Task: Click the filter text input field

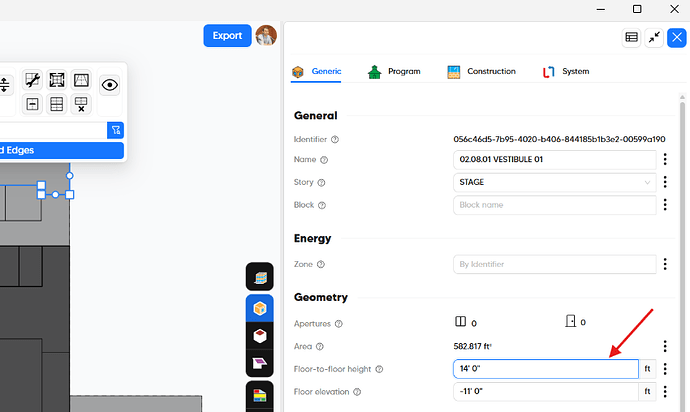Action: point(53,130)
